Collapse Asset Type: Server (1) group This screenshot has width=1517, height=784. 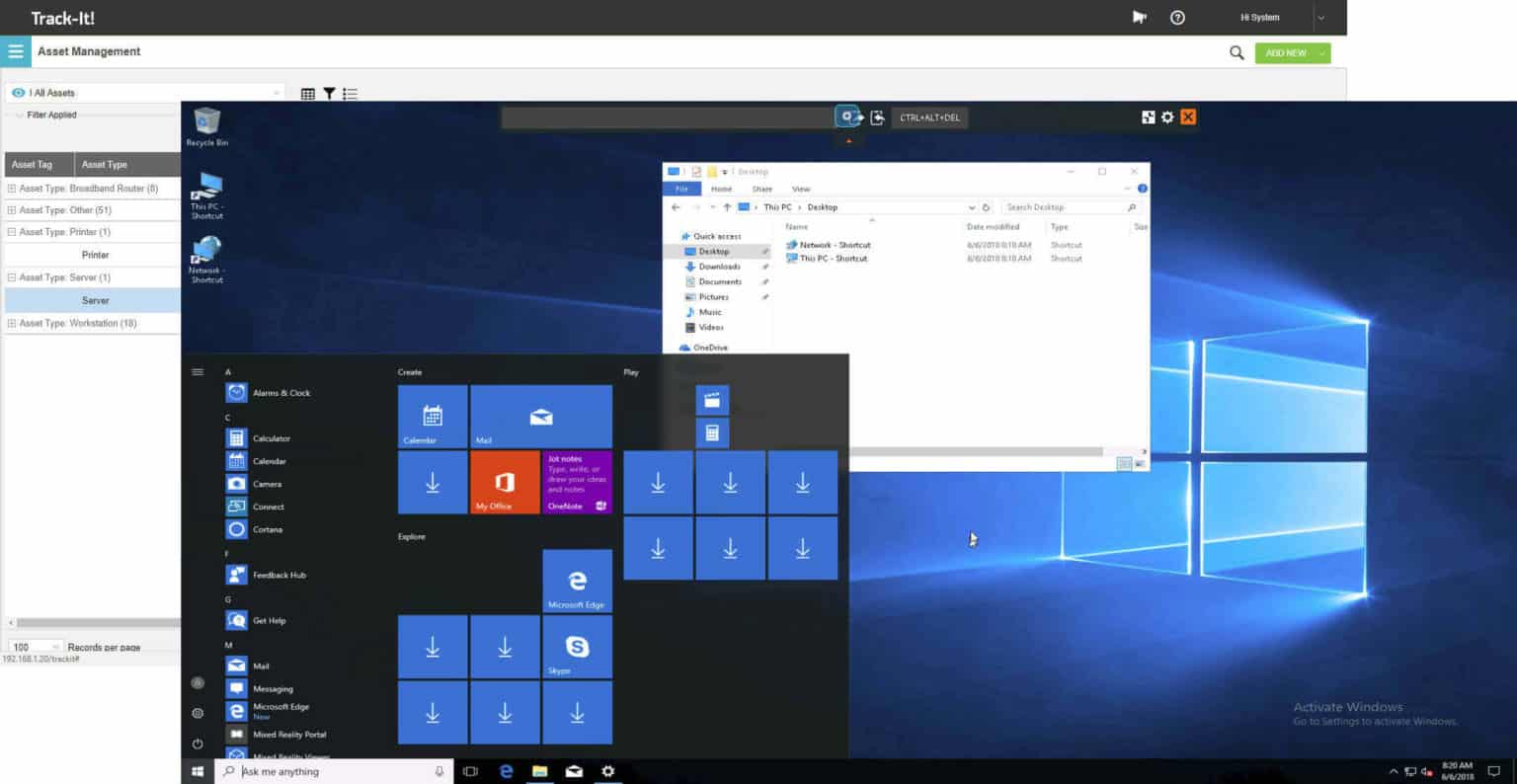pos(12,277)
